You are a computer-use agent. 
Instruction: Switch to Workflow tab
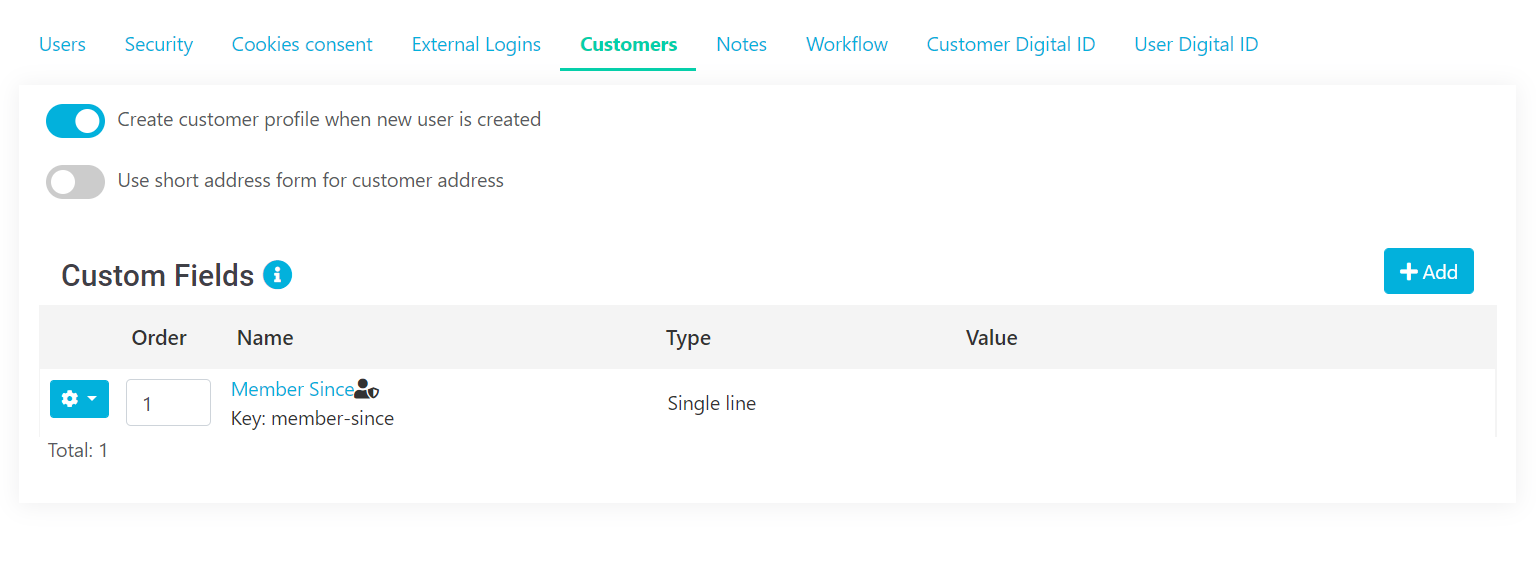click(x=847, y=44)
